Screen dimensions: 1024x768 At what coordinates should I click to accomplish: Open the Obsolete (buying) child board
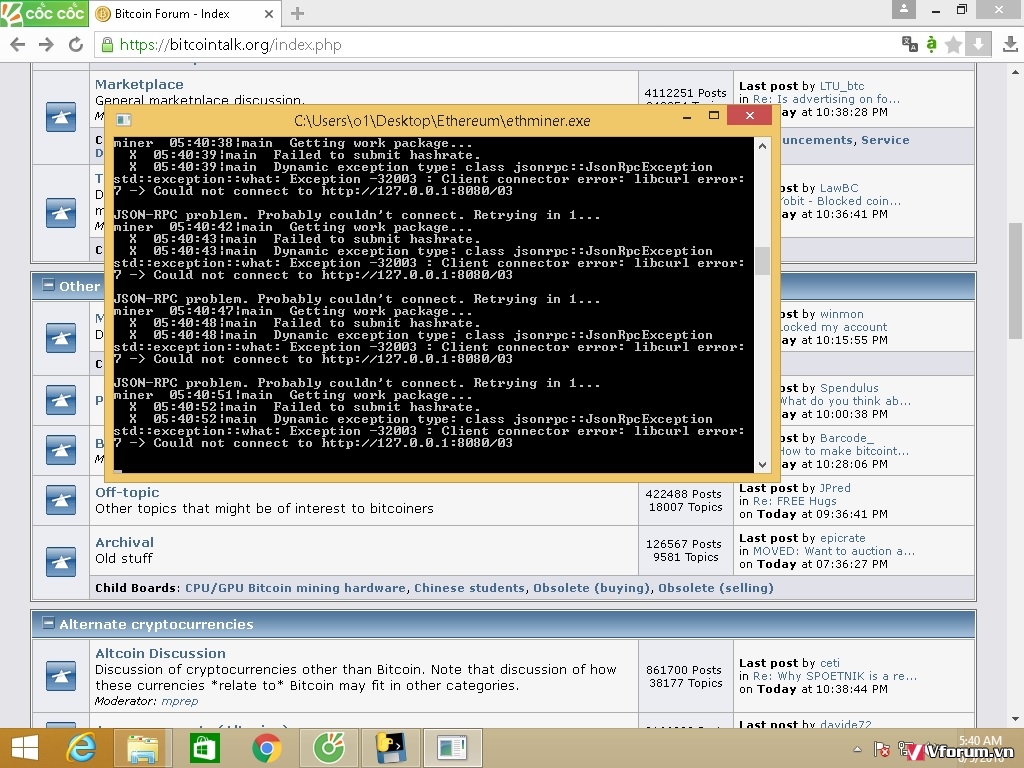tap(592, 588)
